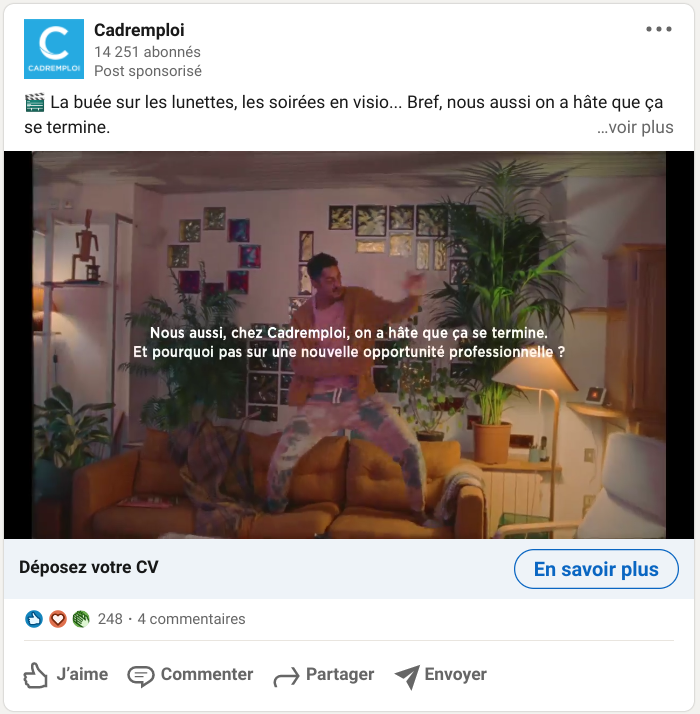
Task: Open the Cadremploi company name link
Action: tap(139, 30)
